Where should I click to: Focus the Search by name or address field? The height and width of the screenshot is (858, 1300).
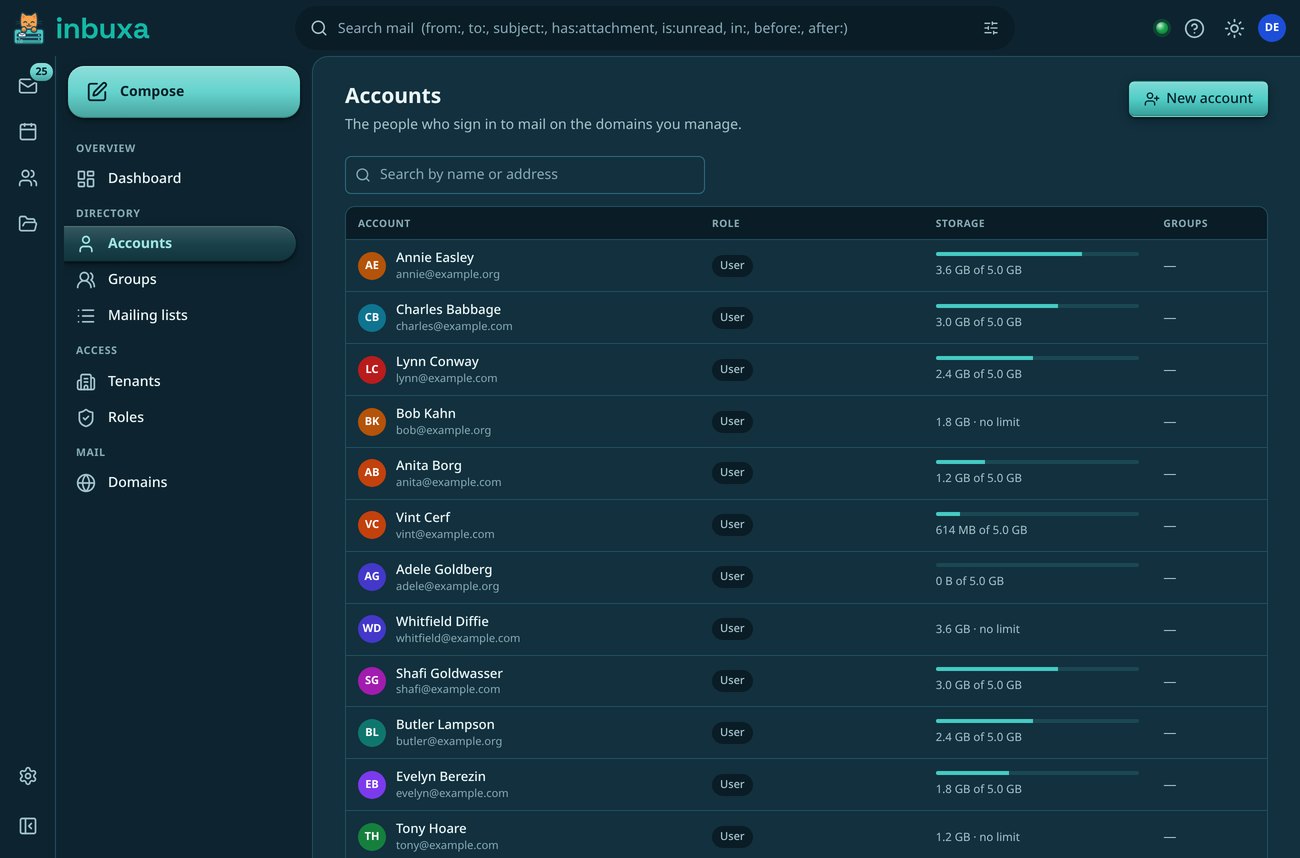[525, 175]
